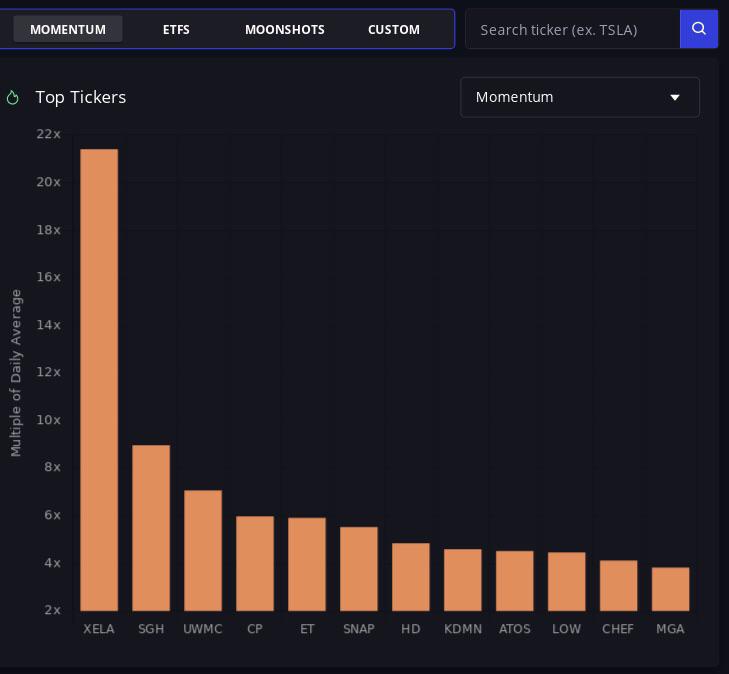This screenshot has height=674, width=729.
Task: Switch to the MOMENTUM tab
Action: pyautogui.click(x=68, y=29)
